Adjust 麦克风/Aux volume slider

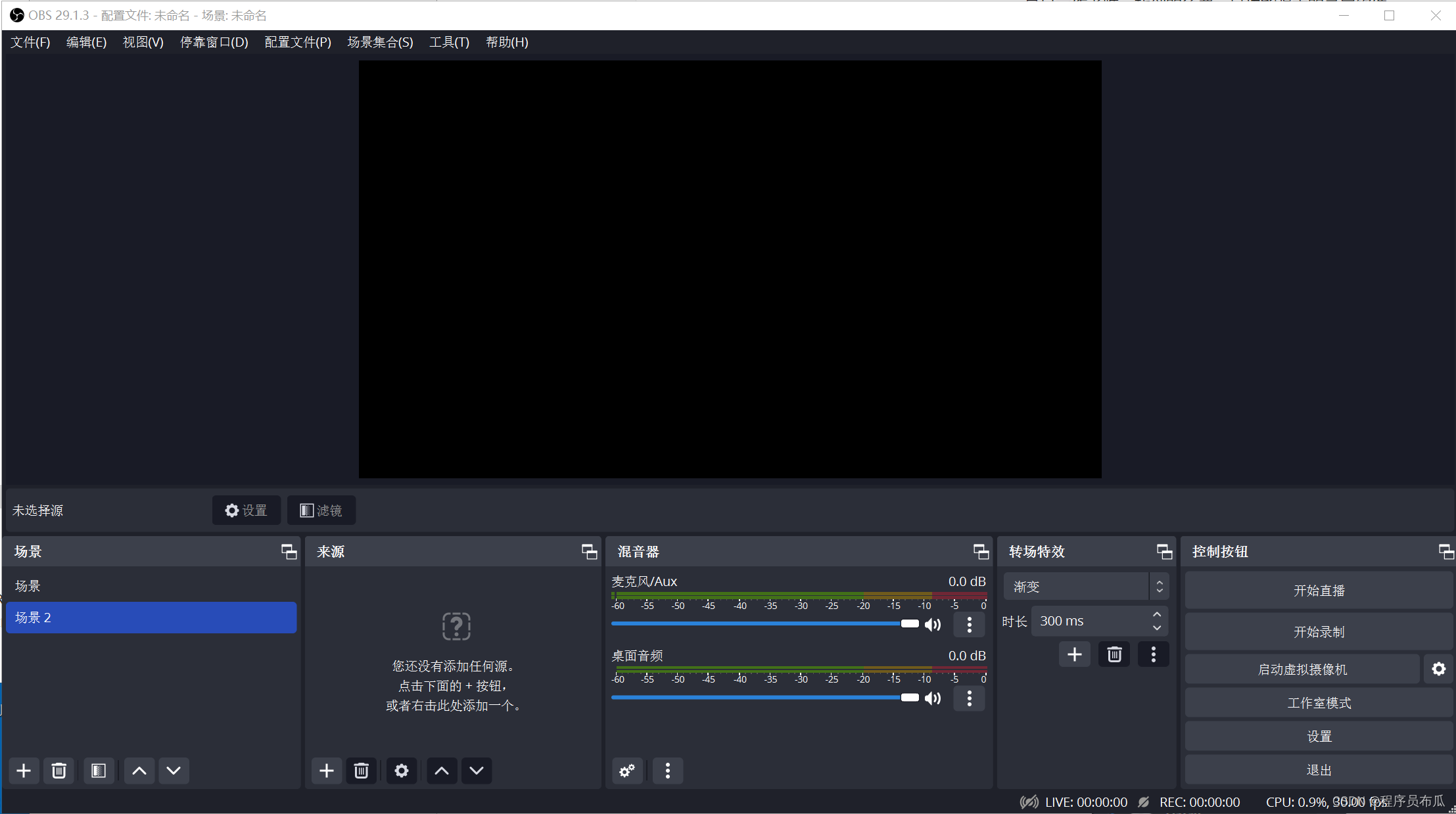point(765,623)
